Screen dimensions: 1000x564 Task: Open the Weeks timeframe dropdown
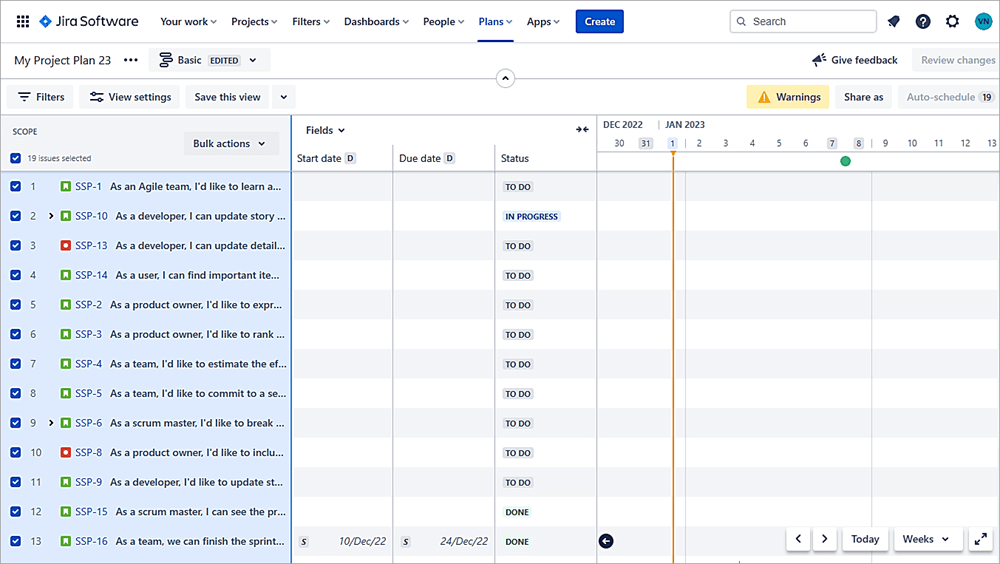click(926, 539)
